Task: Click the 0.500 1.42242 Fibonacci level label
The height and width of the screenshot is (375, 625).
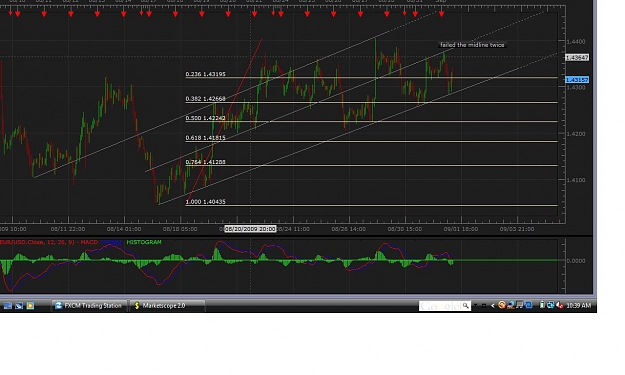Action: point(205,118)
